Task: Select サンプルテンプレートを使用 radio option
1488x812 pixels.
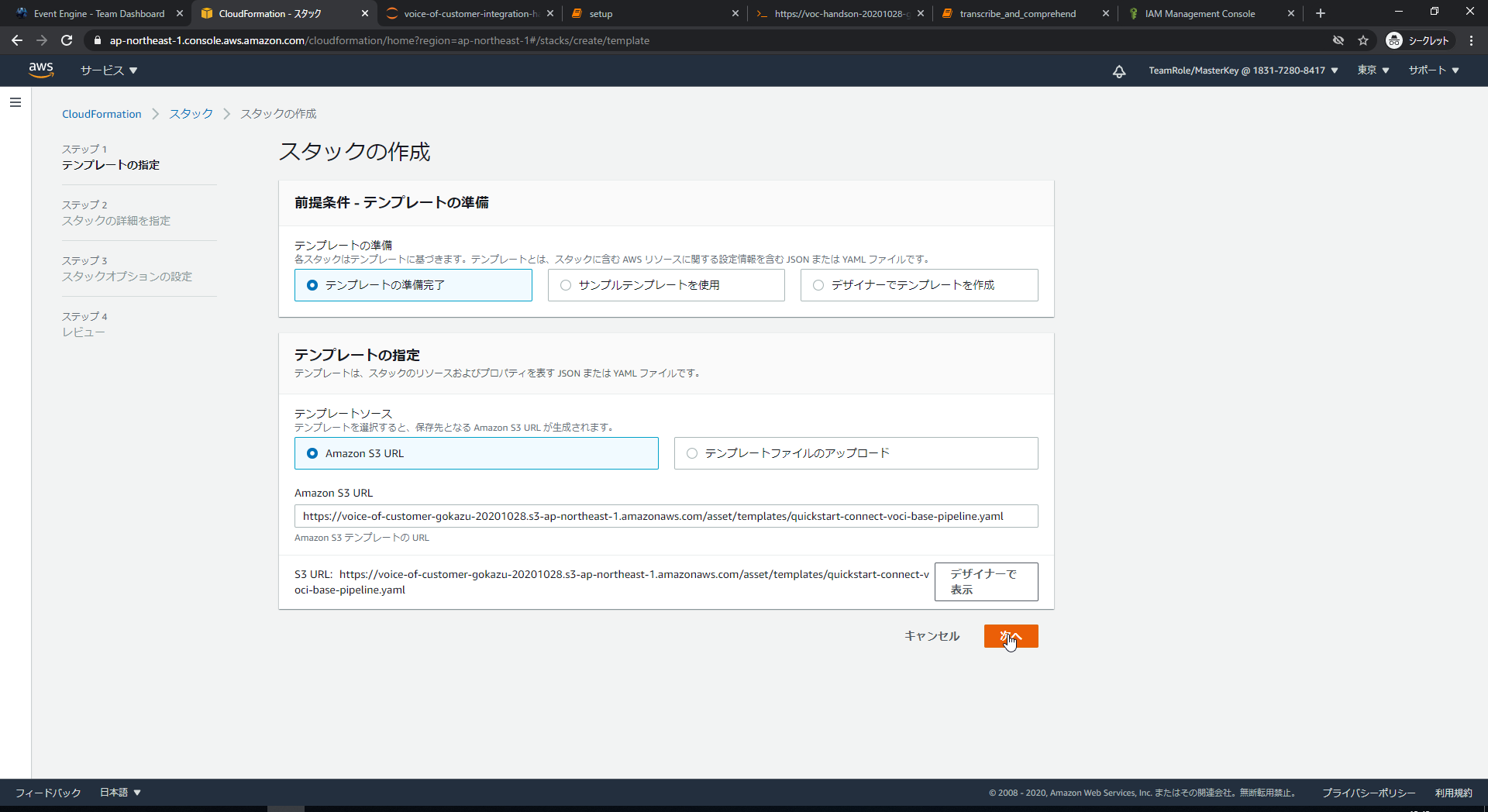Action: click(666, 285)
